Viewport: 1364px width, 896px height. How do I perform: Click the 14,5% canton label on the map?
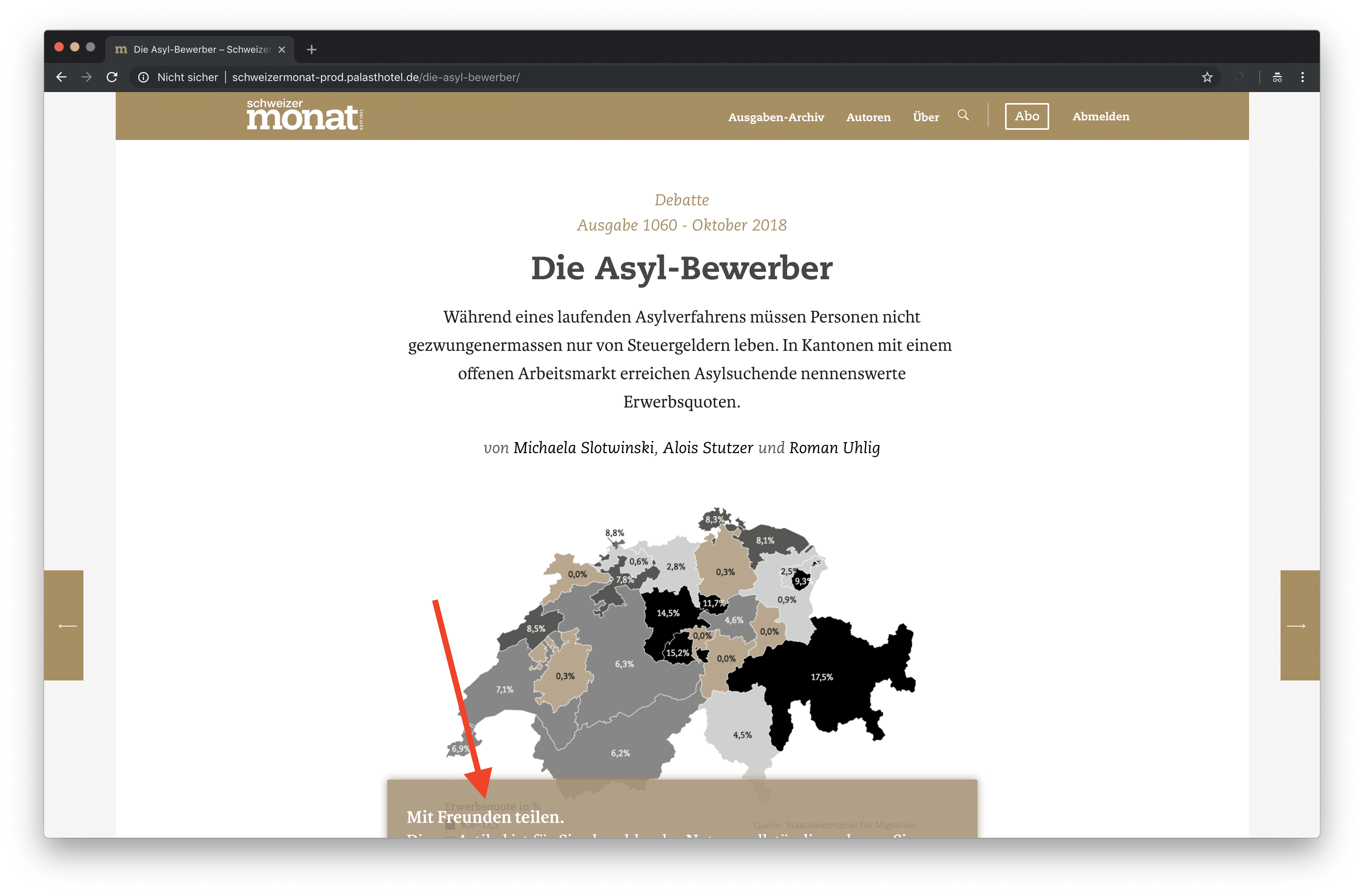[668, 614]
